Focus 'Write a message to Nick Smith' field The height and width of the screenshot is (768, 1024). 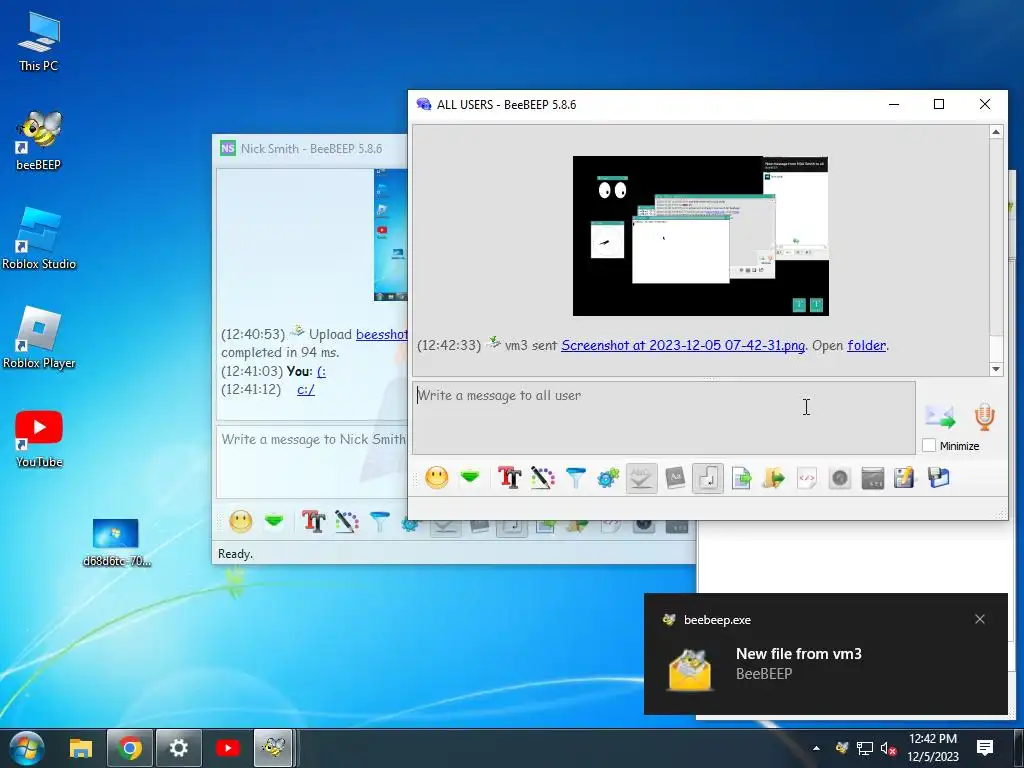[312, 462]
